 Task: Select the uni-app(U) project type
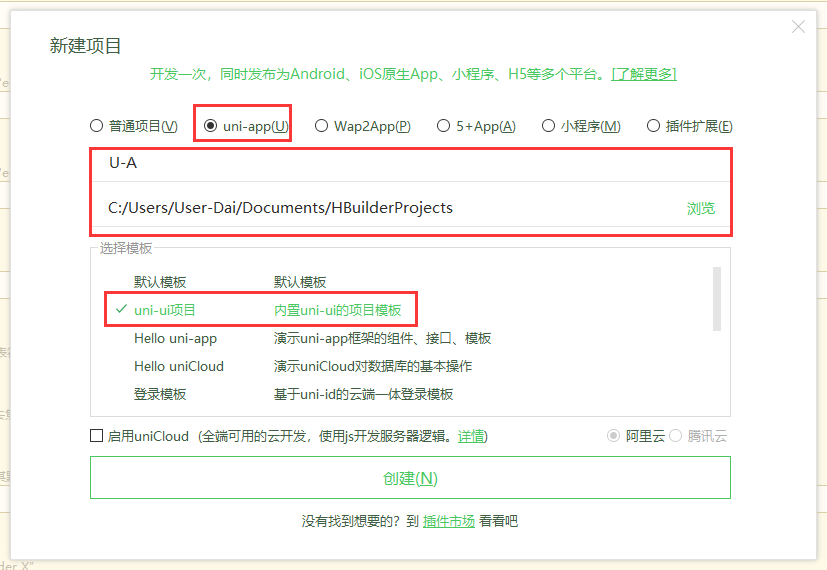pos(210,126)
